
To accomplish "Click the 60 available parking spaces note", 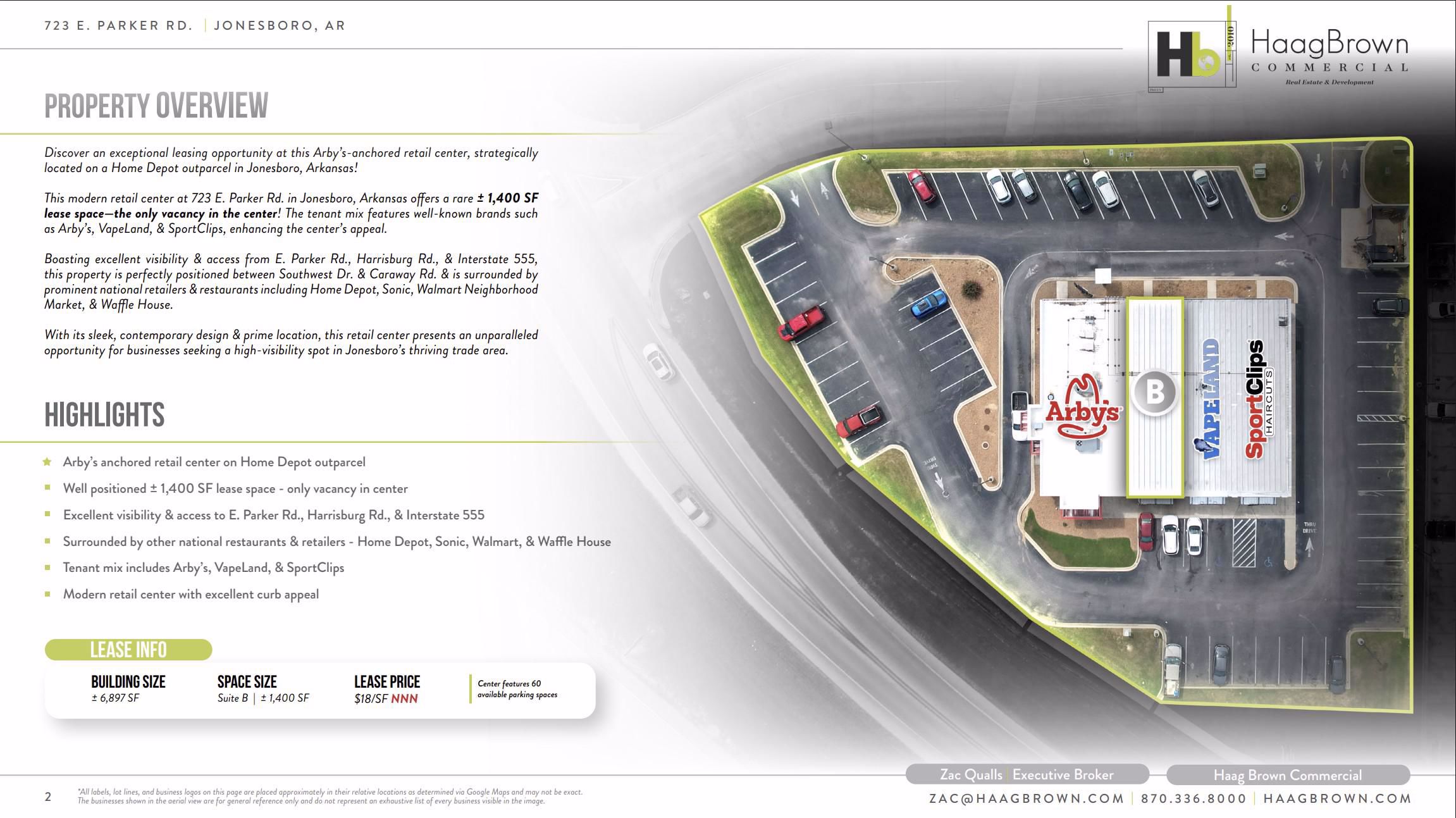I will [x=517, y=689].
